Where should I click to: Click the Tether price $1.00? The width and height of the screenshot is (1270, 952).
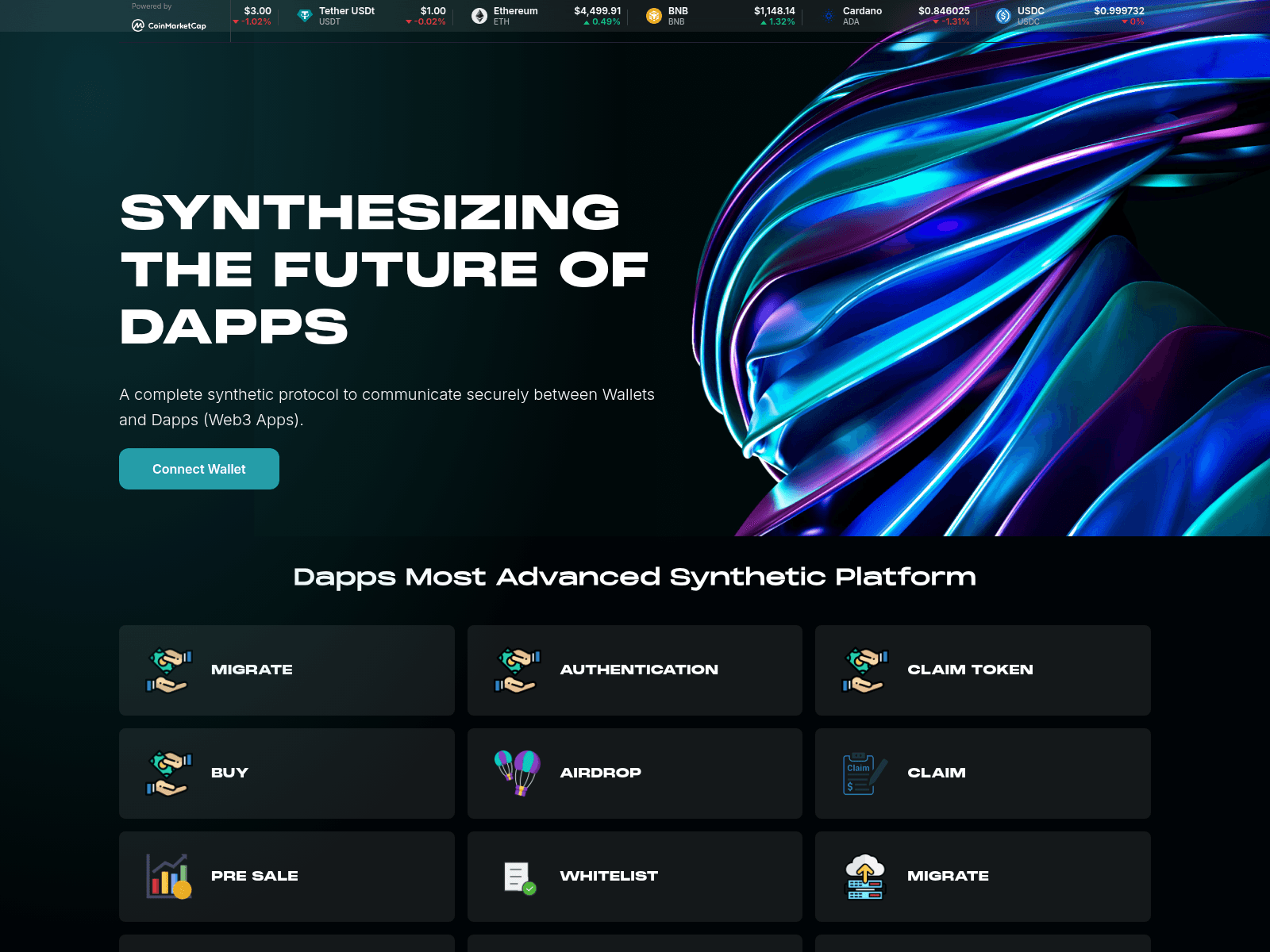click(x=433, y=11)
